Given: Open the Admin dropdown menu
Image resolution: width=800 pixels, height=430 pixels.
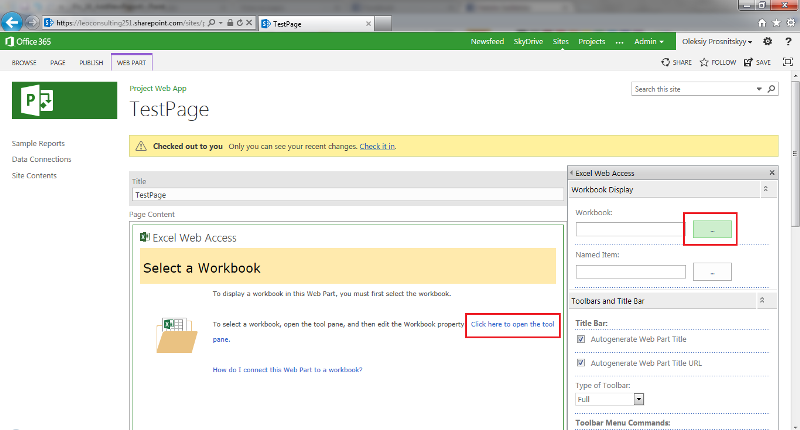Looking at the screenshot, I should (x=648, y=41).
